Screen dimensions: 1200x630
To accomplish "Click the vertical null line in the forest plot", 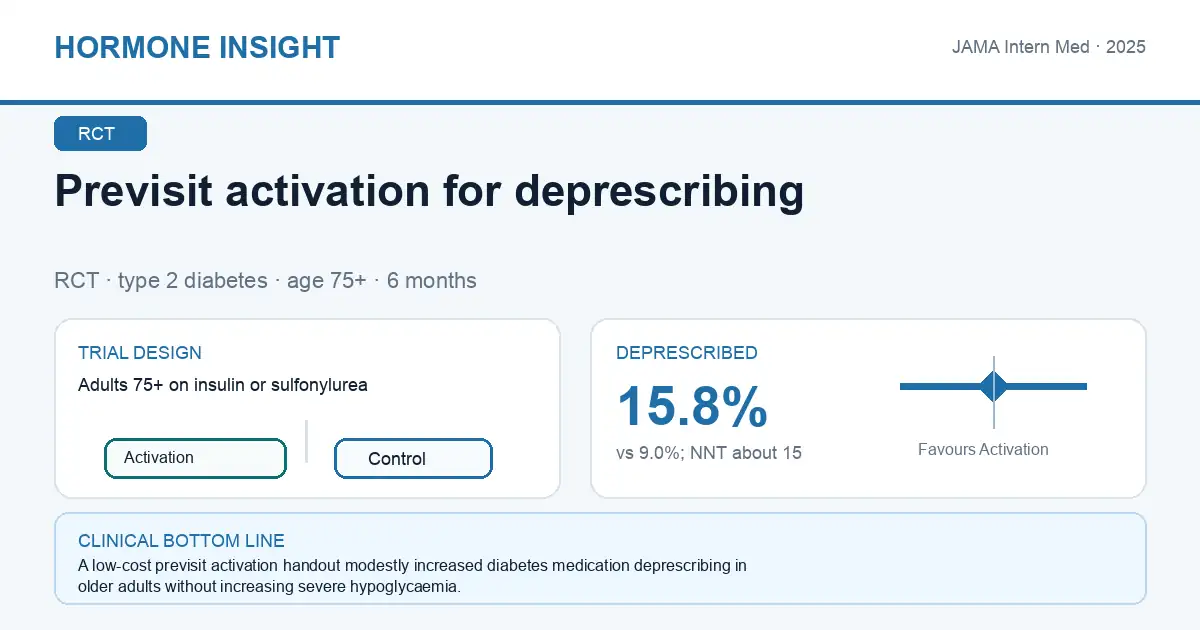I will 994,392.
